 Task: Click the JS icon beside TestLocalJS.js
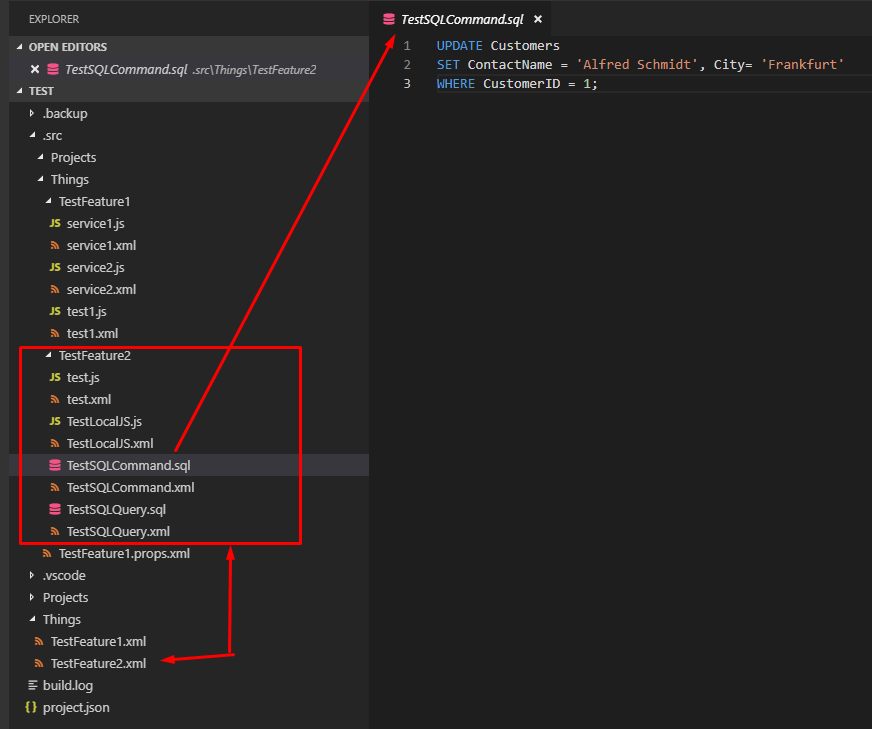coord(56,421)
